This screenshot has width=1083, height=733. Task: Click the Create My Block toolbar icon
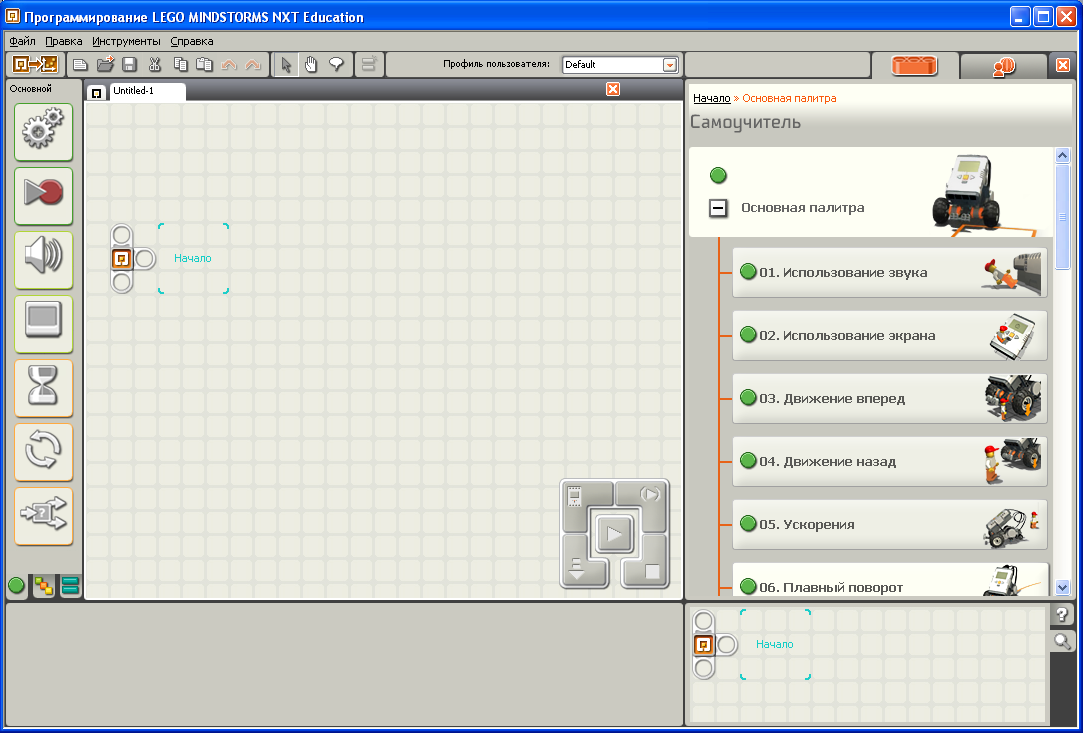pyautogui.click(x=370, y=65)
